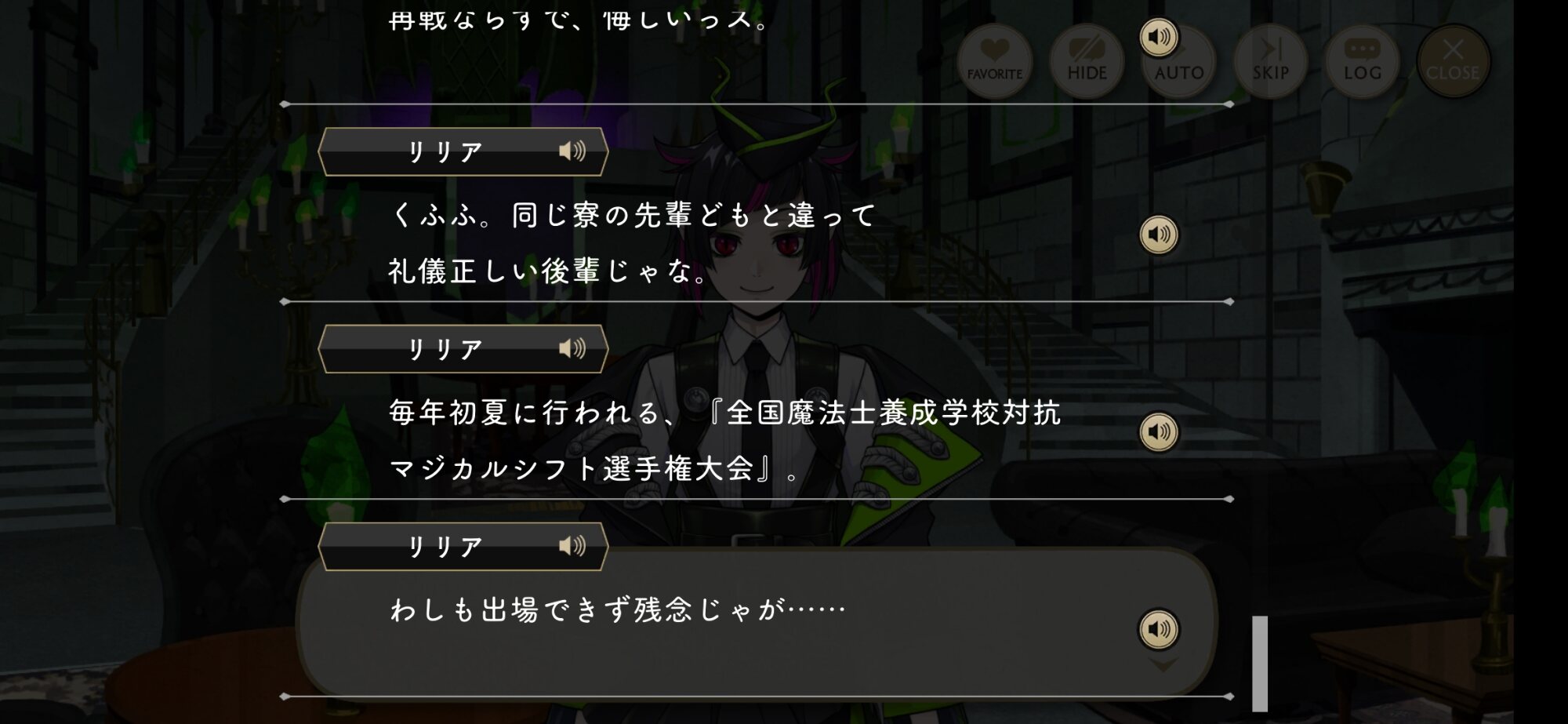1568x724 pixels.
Task: Tap speaker icon in first リリア name plate
Action: click(x=572, y=151)
